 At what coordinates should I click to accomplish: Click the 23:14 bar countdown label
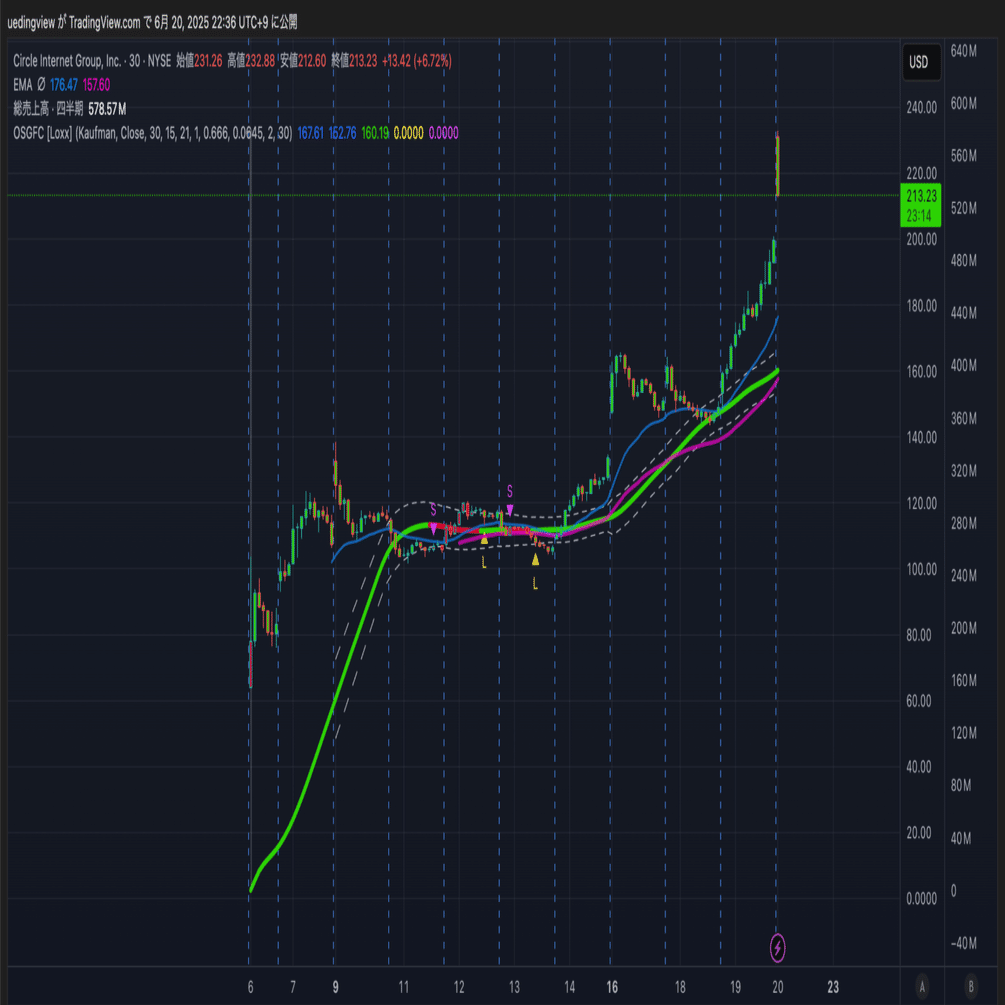tap(920, 216)
